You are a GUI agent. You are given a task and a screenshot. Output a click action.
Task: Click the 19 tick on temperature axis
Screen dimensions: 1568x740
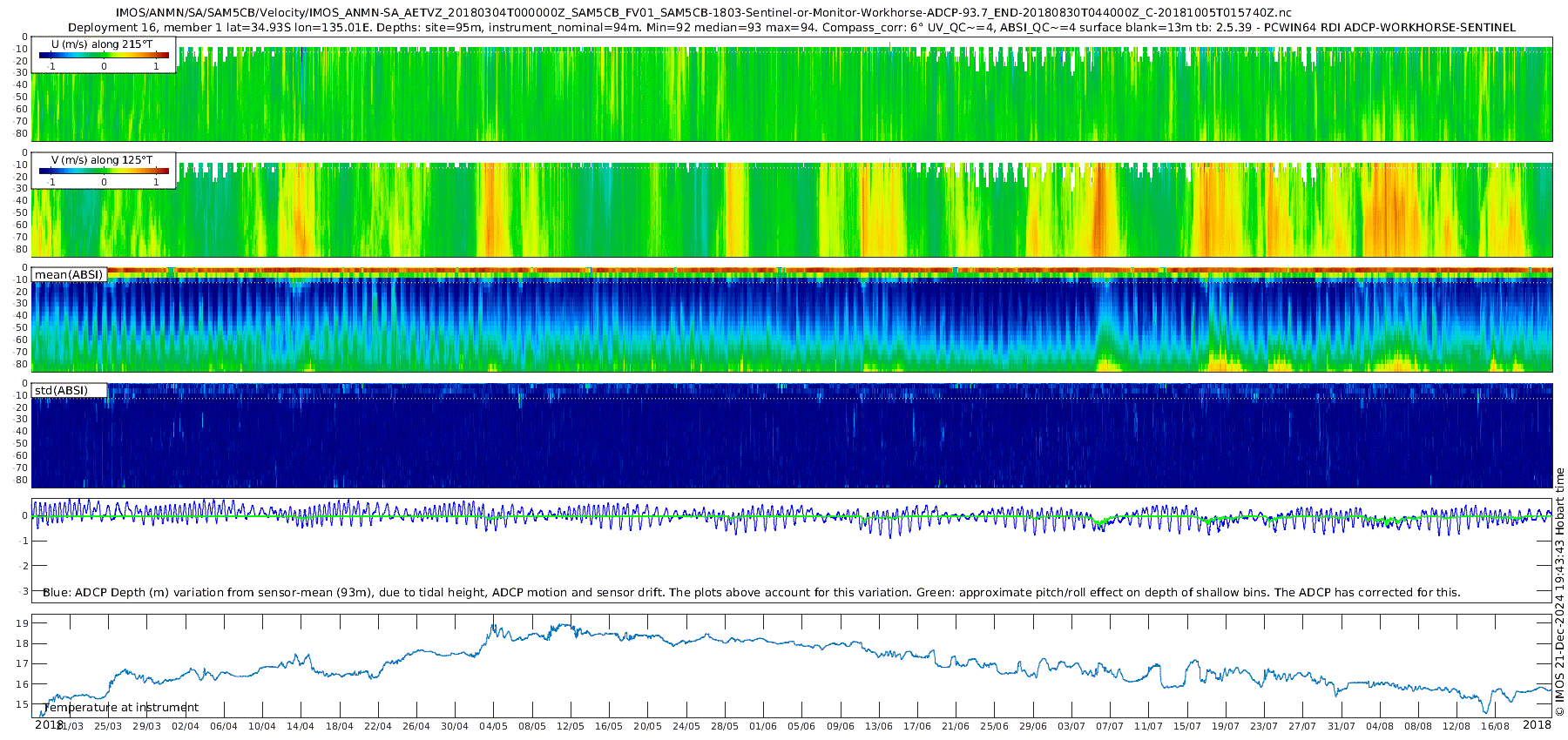[23, 623]
